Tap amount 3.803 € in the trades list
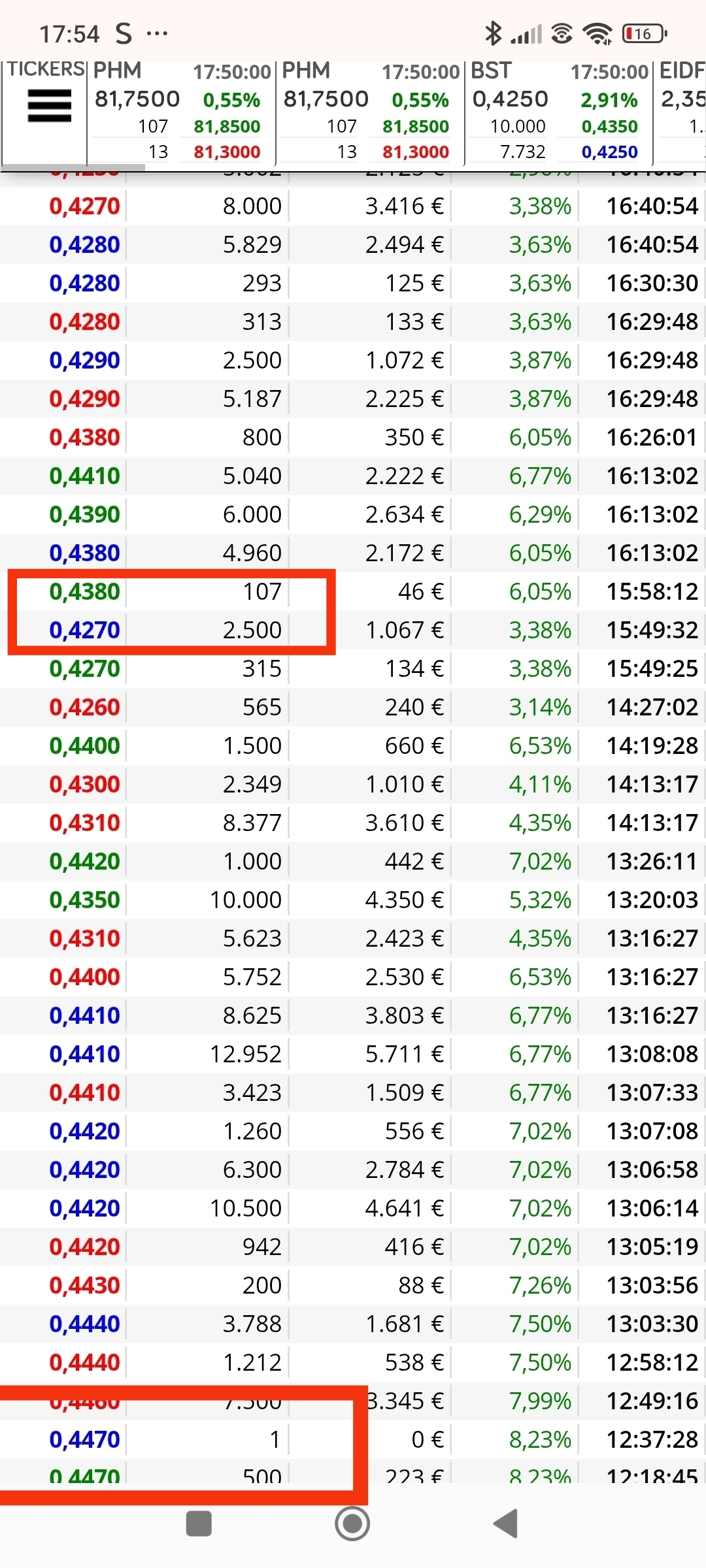This screenshot has height=1568, width=706. tap(404, 1015)
